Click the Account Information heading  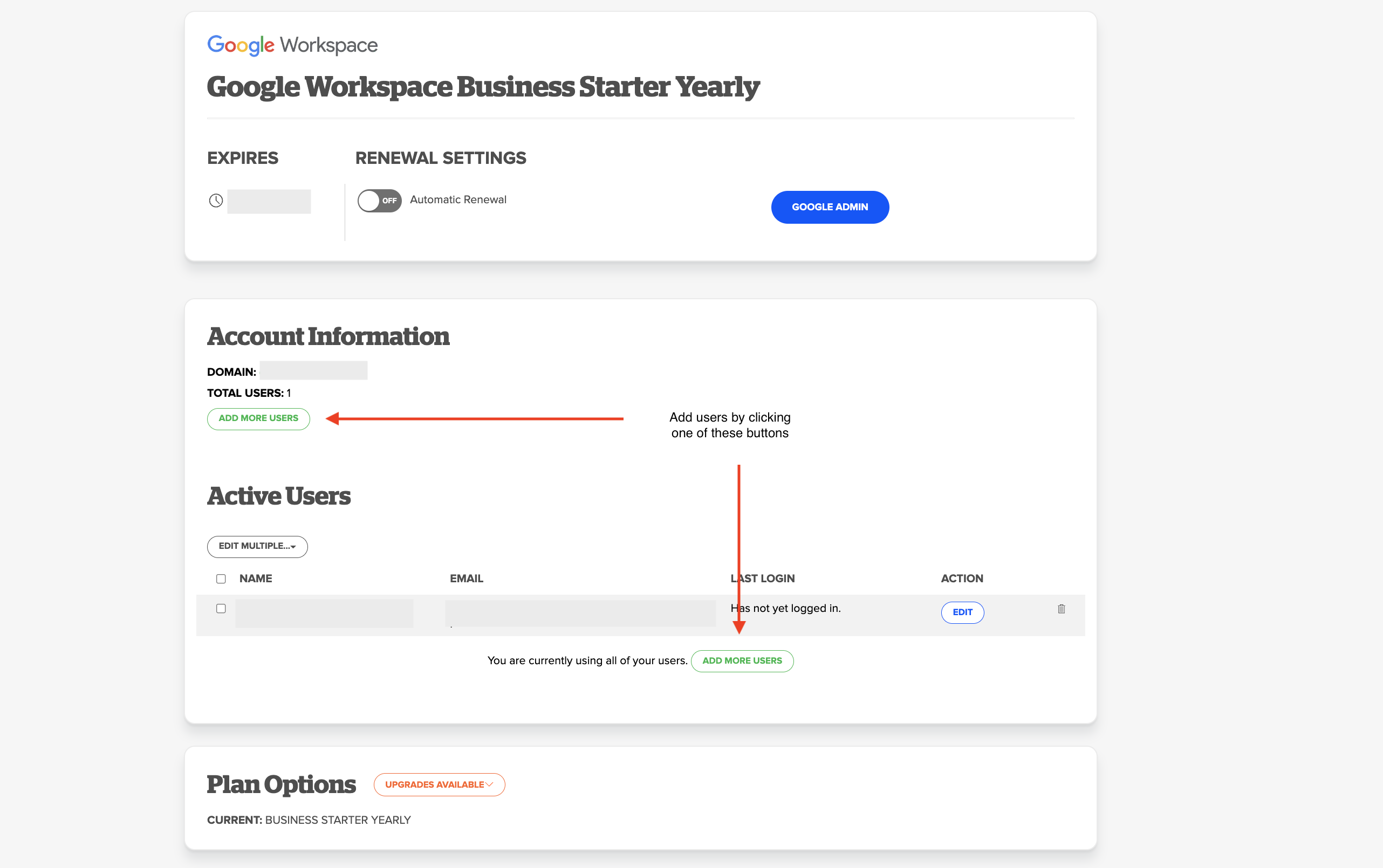pos(328,336)
